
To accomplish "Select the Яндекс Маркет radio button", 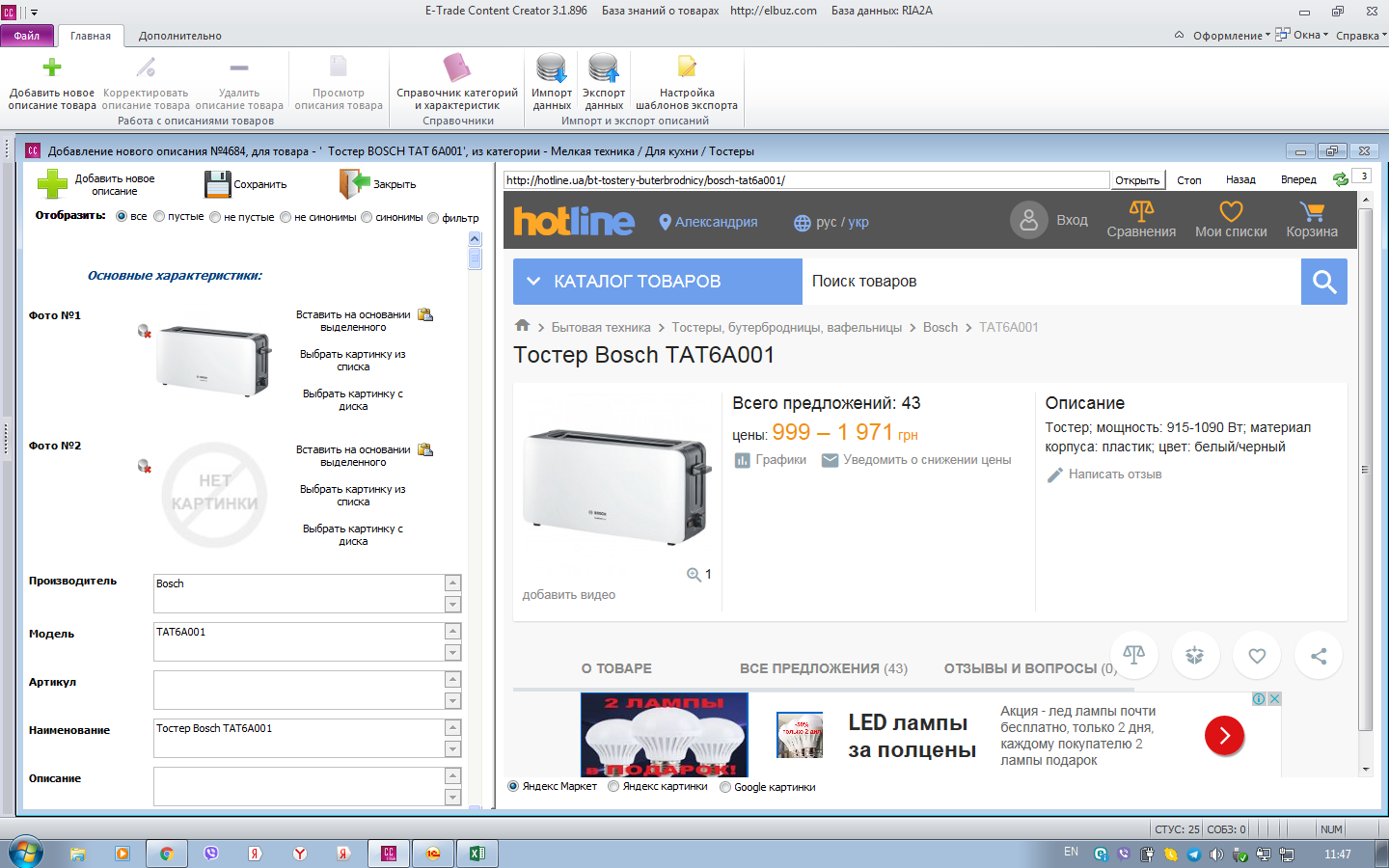I will point(513,786).
